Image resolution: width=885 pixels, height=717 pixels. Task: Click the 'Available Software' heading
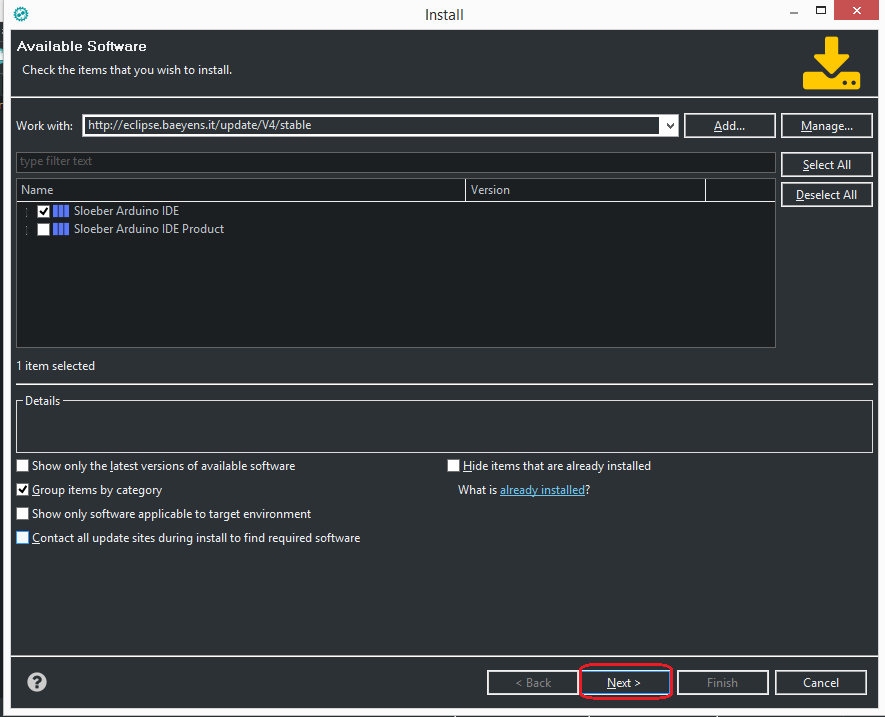pos(82,46)
